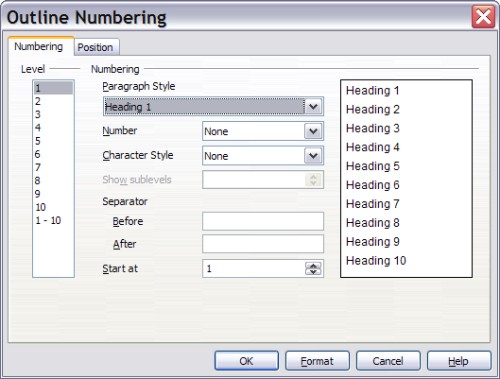The image size is (500, 379).
Task: Click Heading 10 in the preview
Action: click(x=376, y=260)
